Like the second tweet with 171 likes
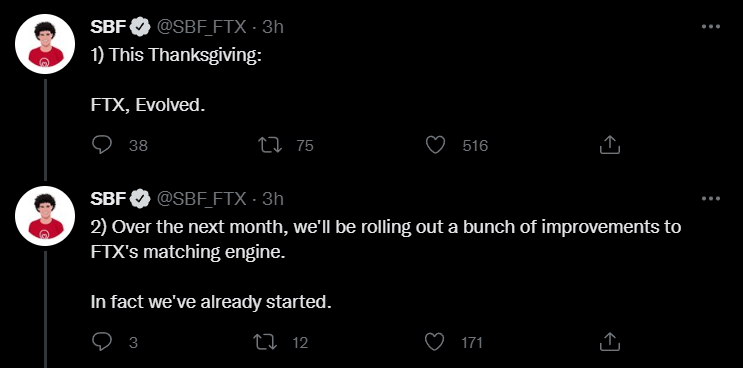Screen dimensions: 743x368 coord(434,342)
